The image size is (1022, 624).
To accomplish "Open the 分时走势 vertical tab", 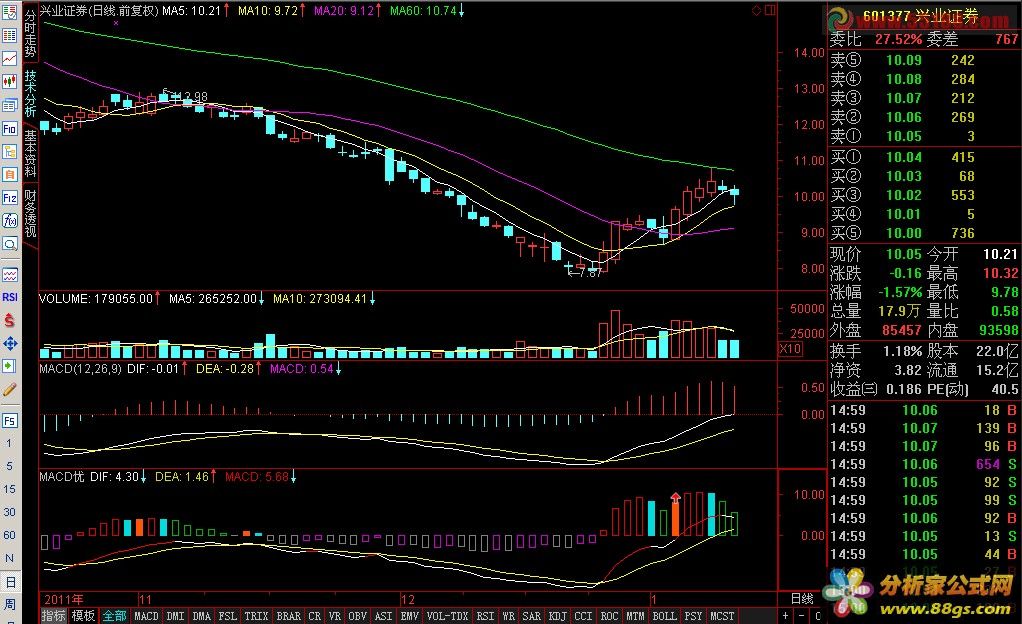I will [31, 34].
